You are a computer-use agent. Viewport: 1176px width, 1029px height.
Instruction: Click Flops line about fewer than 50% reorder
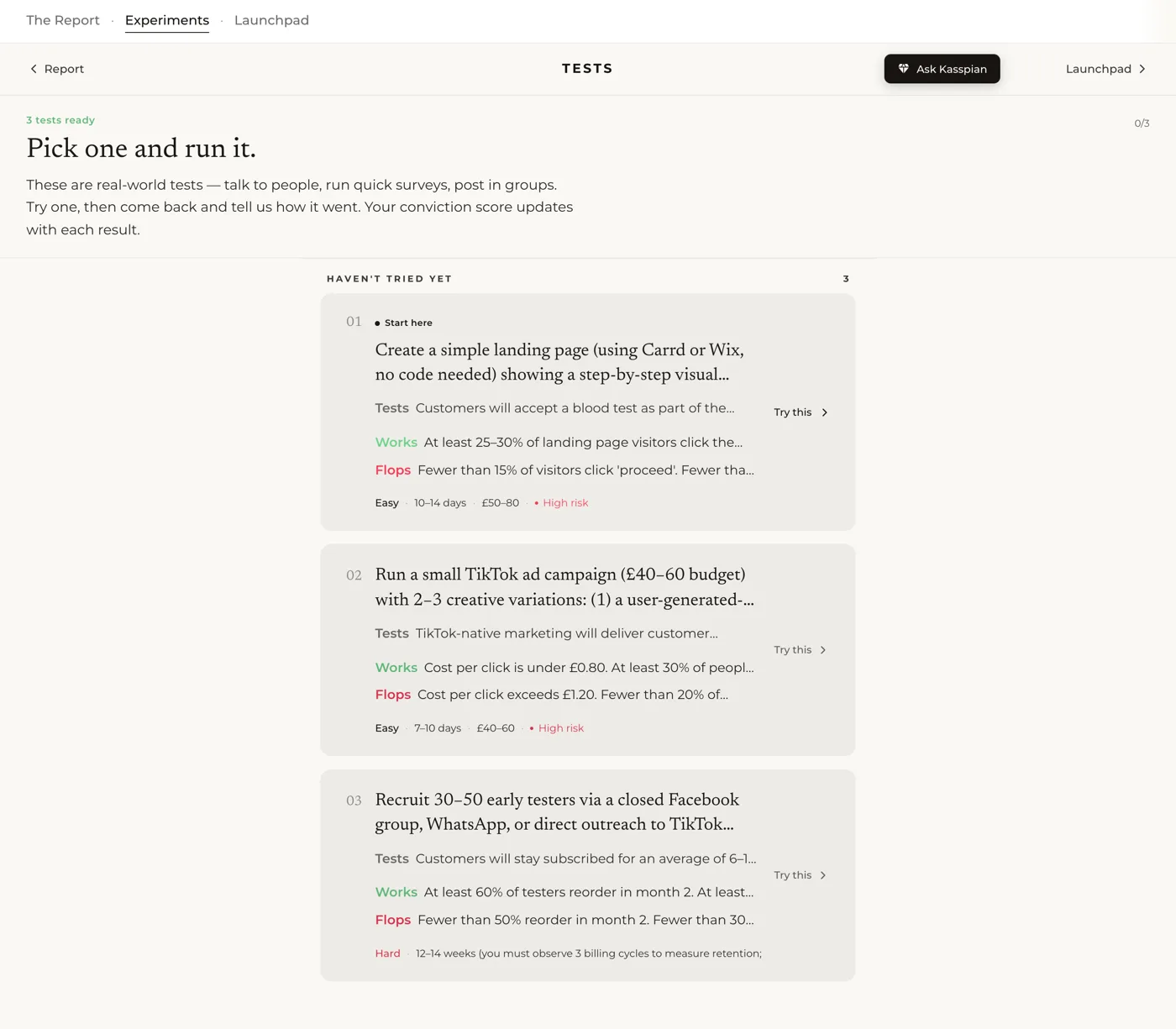[564, 920]
